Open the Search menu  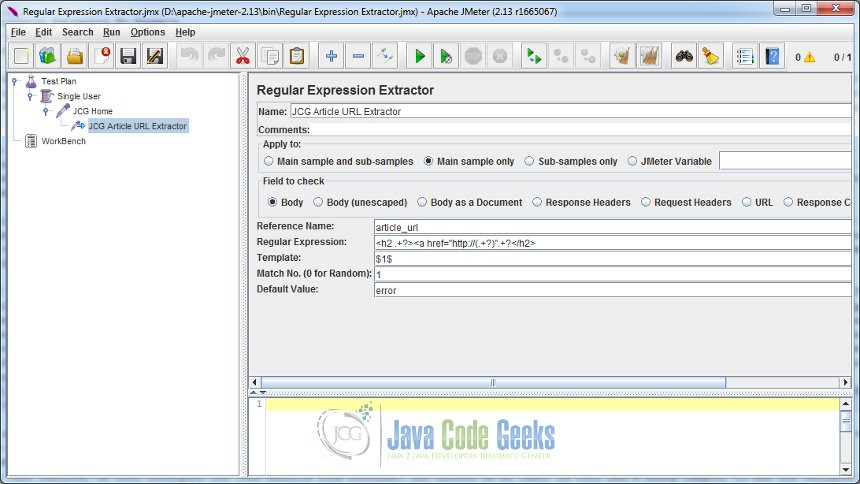(x=77, y=32)
